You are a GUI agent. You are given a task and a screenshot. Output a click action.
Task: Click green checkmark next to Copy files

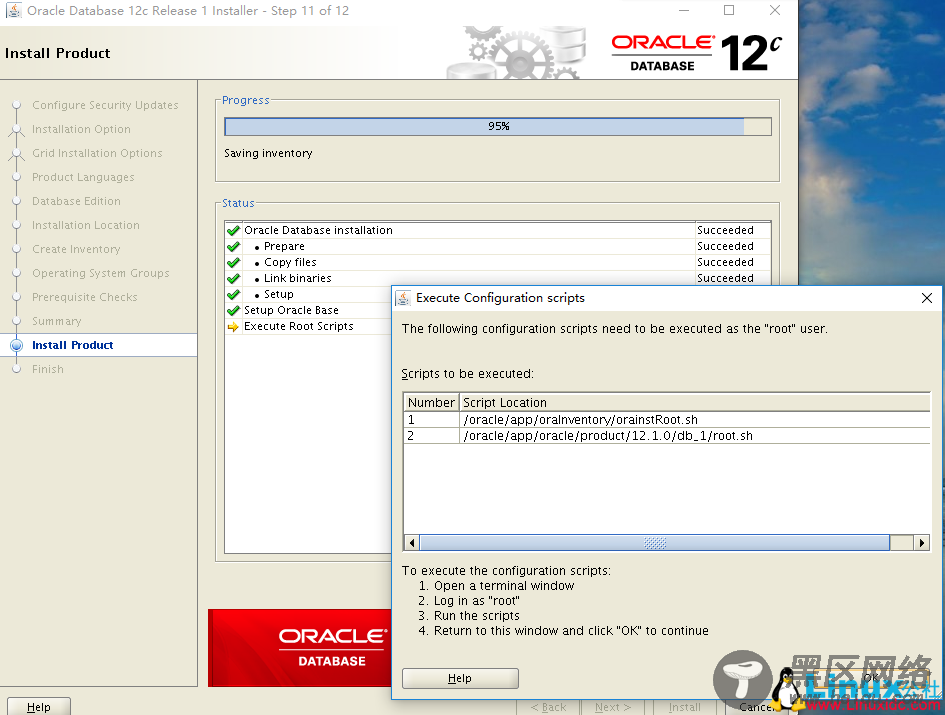(x=233, y=262)
